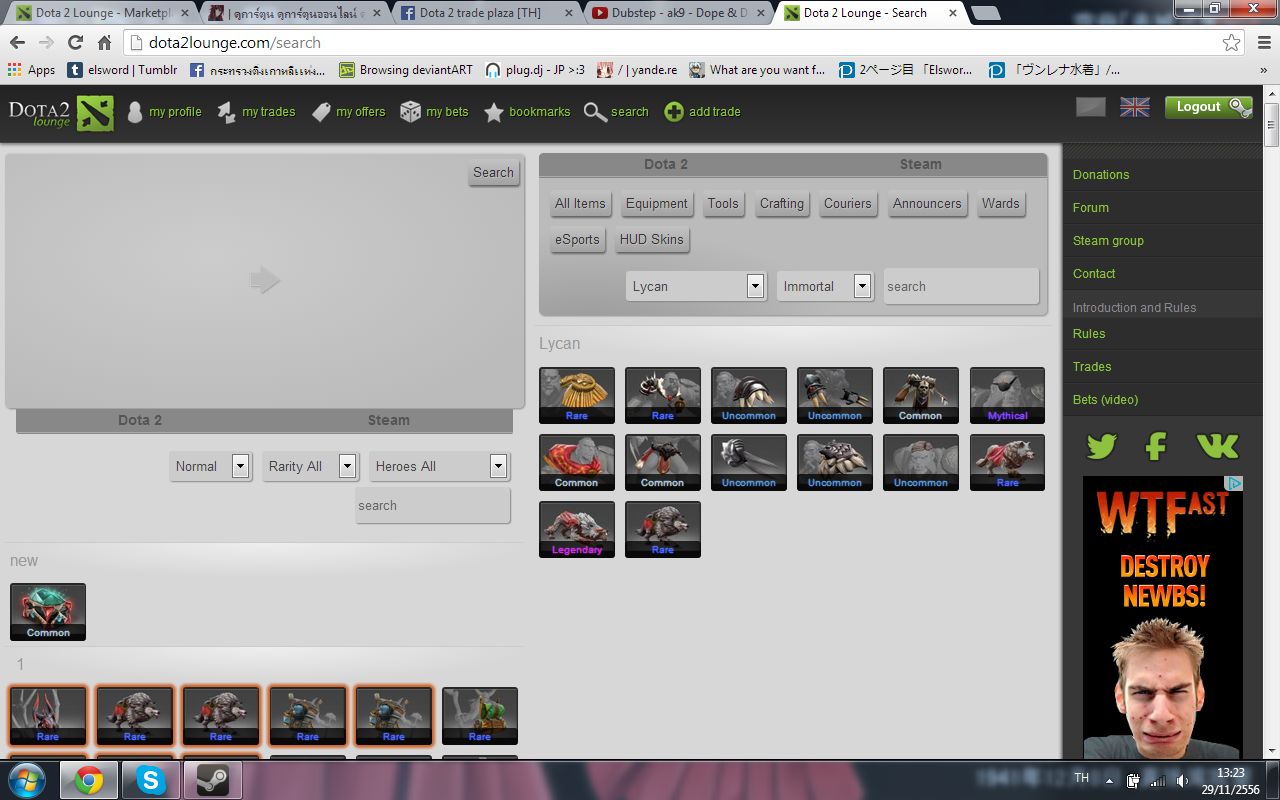Go back with the browser back arrow
The height and width of the screenshot is (800, 1280).
(17, 43)
